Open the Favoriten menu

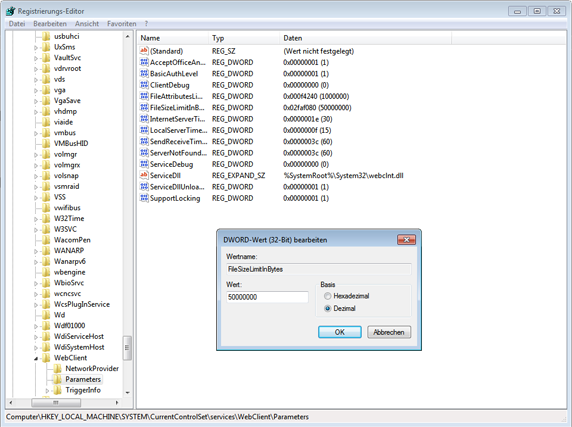(121, 24)
